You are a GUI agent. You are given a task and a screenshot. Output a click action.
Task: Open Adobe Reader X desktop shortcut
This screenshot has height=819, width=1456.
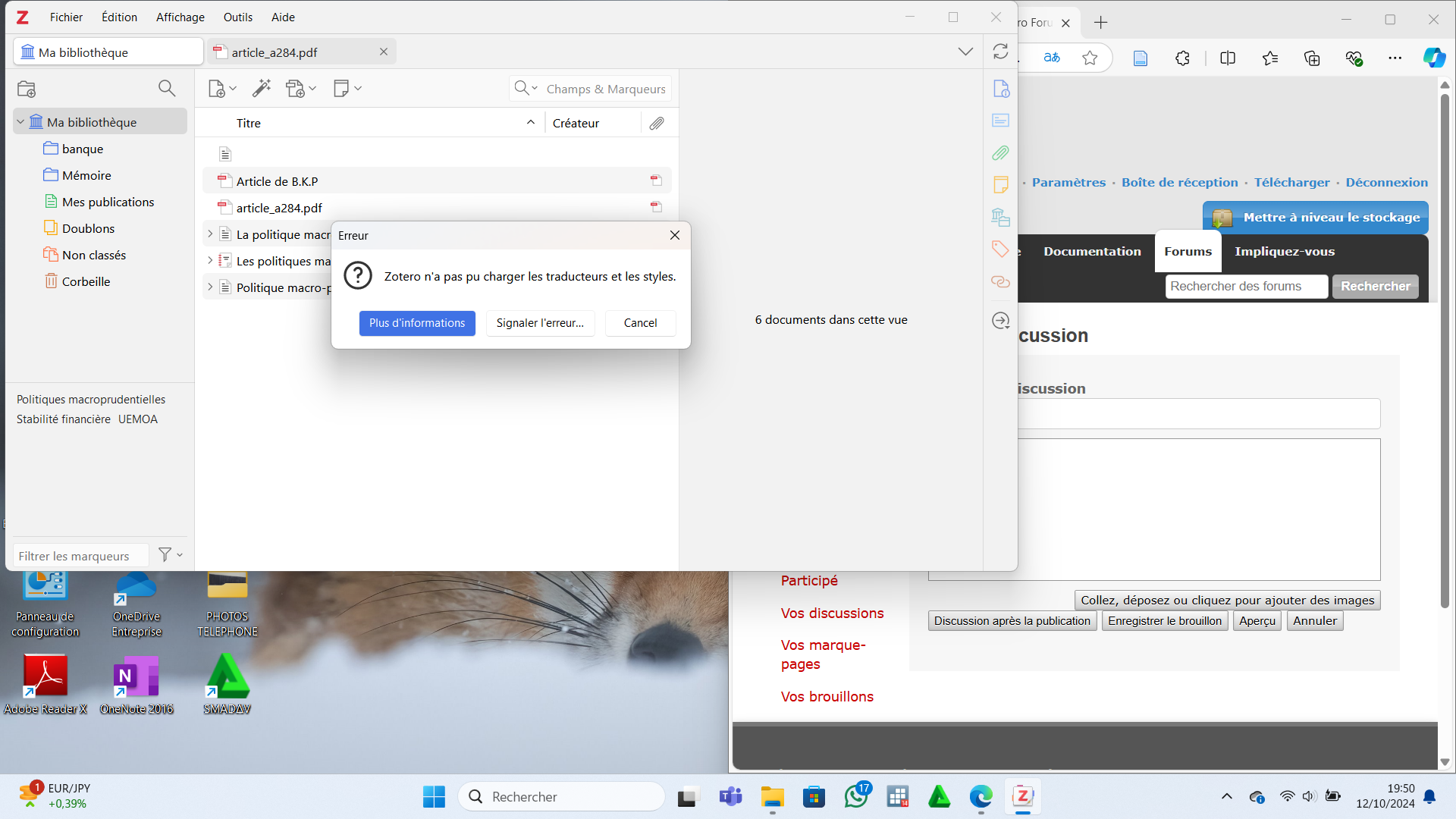pos(45,686)
